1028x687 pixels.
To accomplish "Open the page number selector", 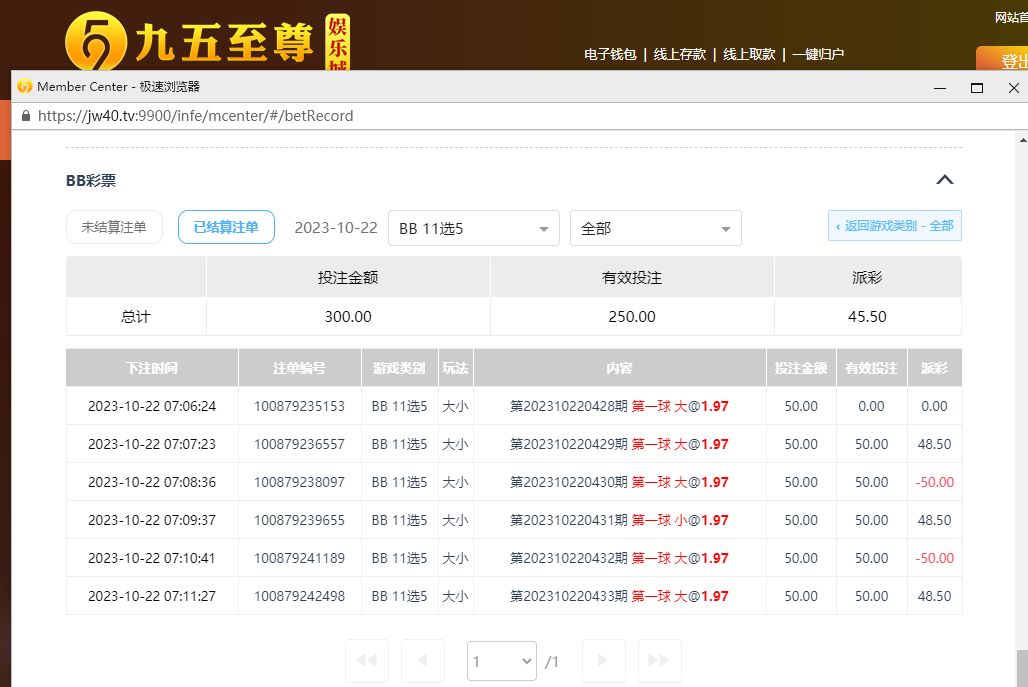I will tap(502, 661).
